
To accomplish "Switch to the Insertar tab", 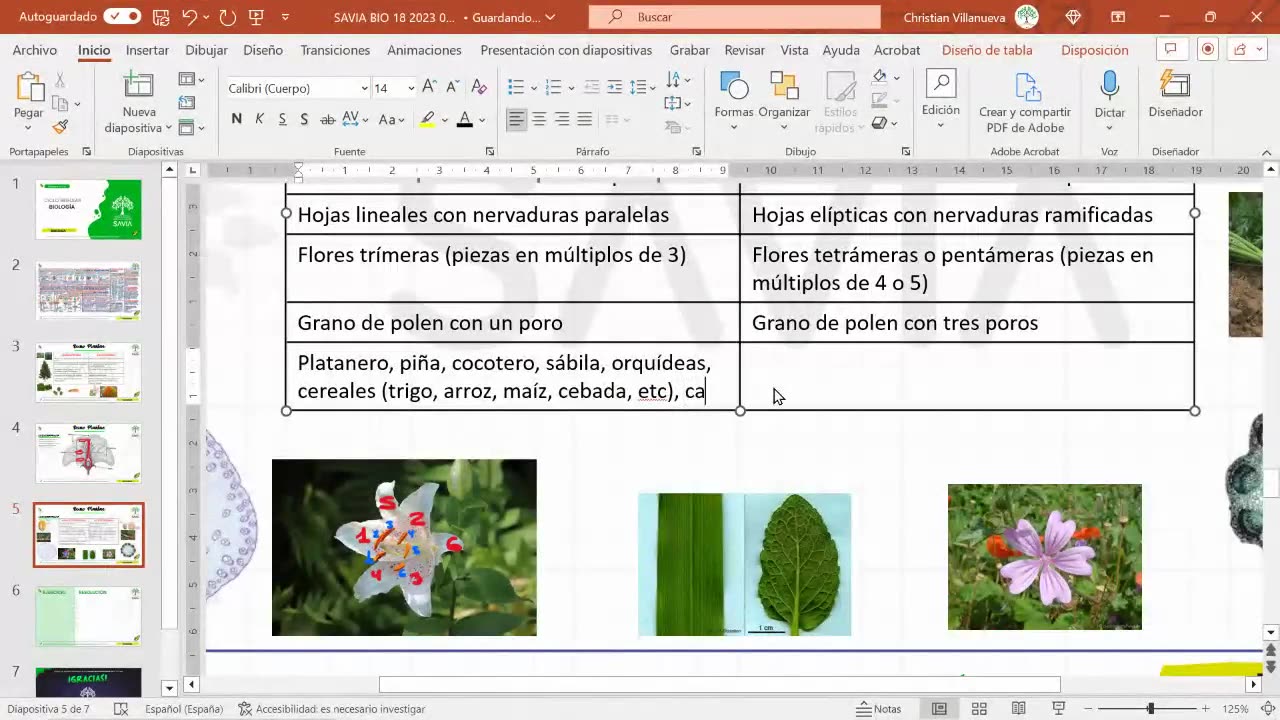I will click(x=147, y=50).
